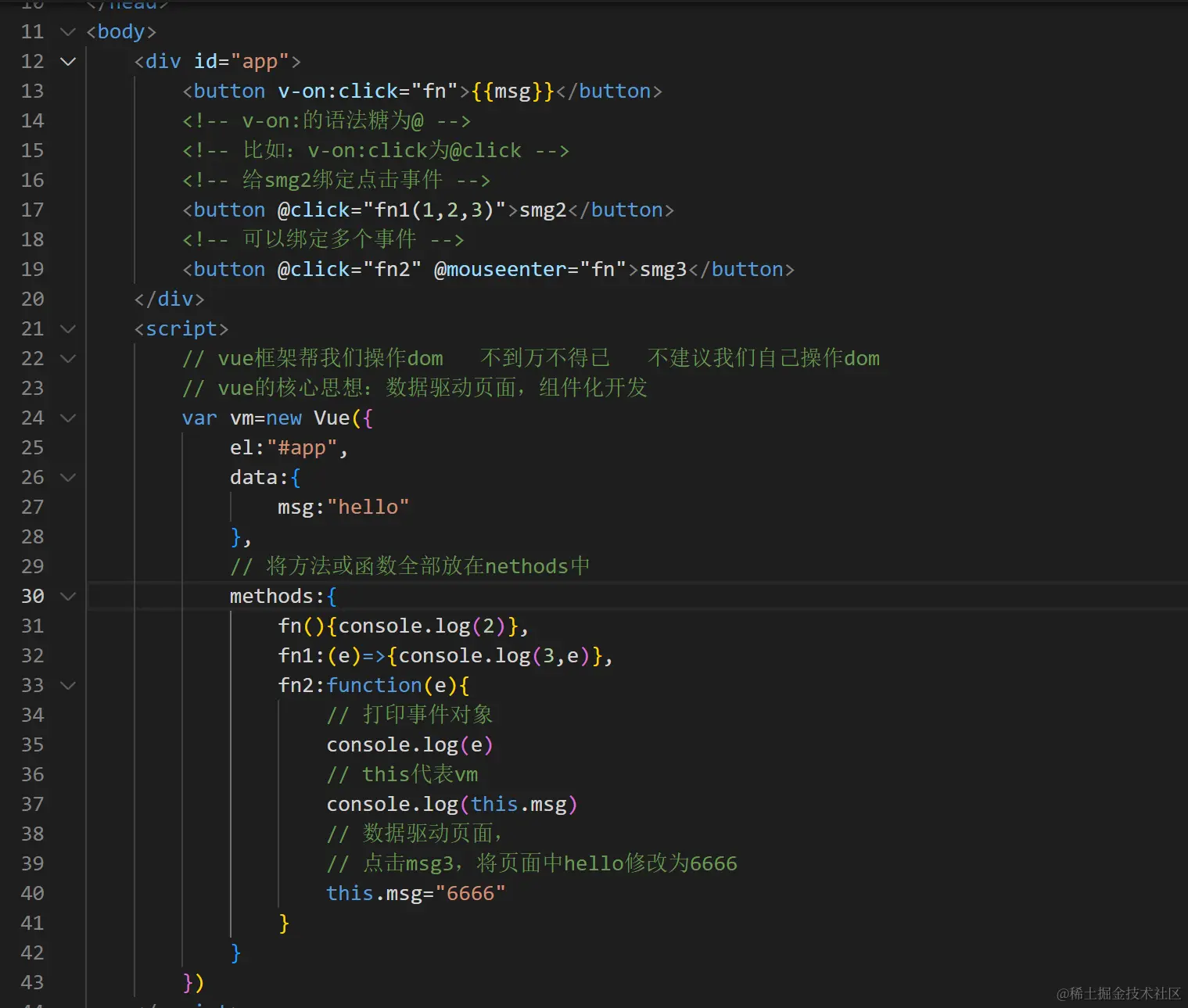This screenshot has width=1188, height=1008.
Task: Click line number 28 in the gutter
Action: pos(33,537)
